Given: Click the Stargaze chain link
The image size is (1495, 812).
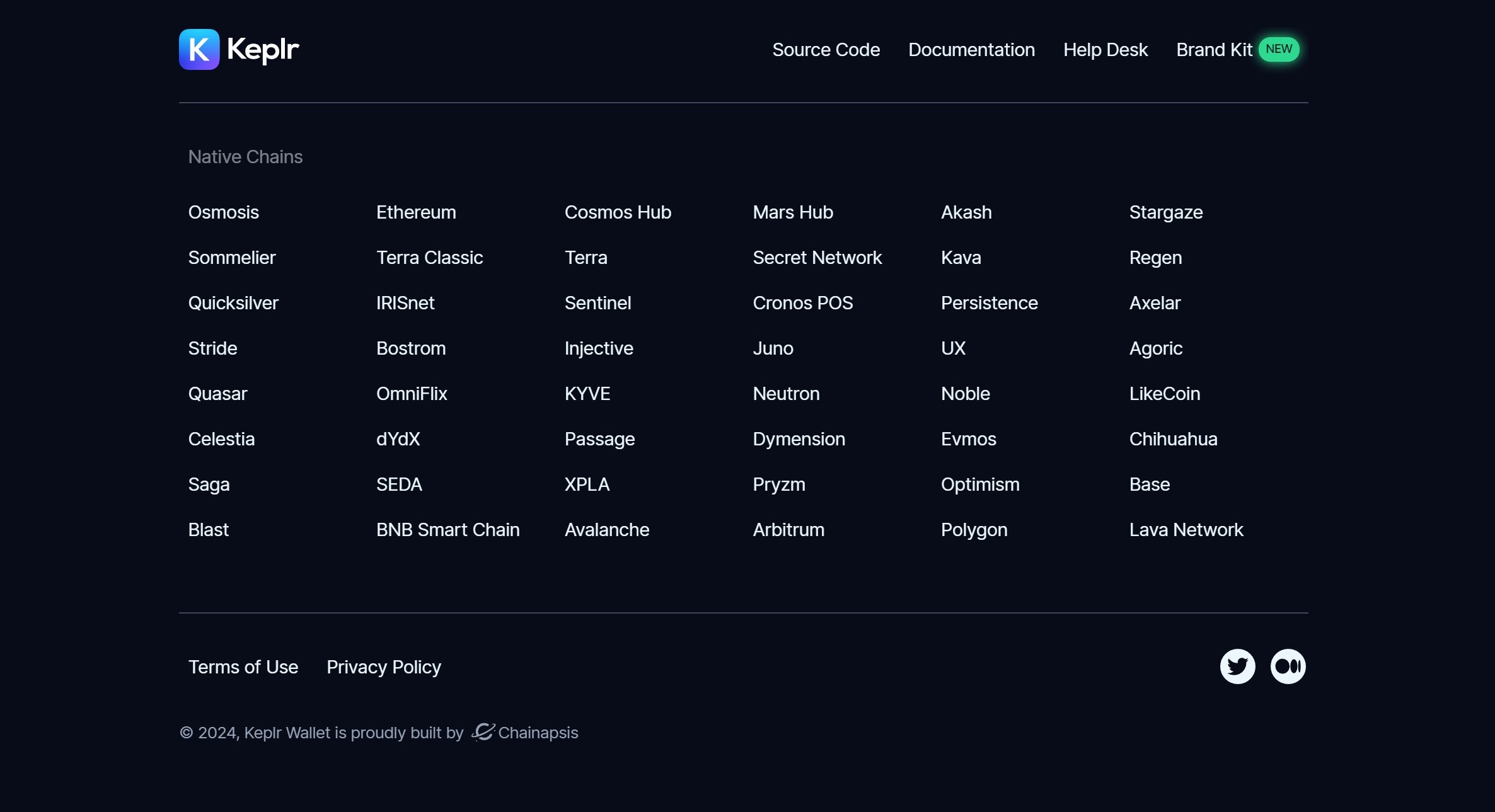Looking at the screenshot, I should (1166, 212).
